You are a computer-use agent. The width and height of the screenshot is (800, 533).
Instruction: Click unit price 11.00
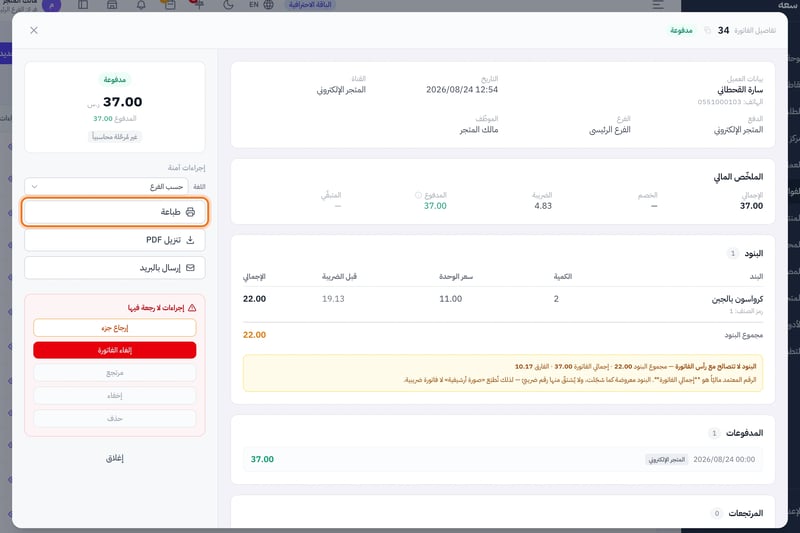[x=451, y=299]
